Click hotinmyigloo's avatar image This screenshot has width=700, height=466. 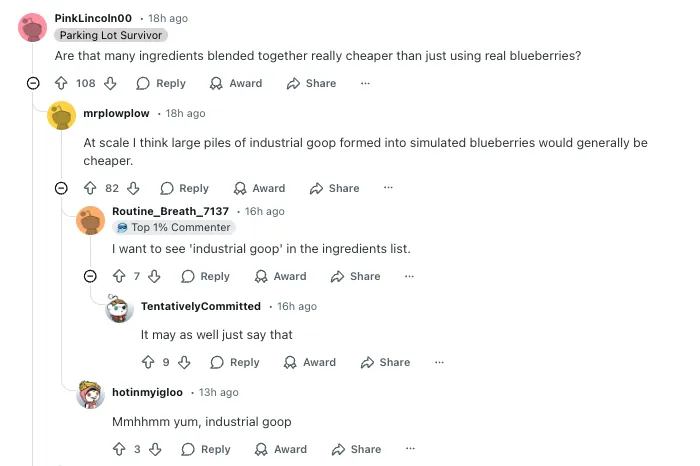click(x=90, y=394)
